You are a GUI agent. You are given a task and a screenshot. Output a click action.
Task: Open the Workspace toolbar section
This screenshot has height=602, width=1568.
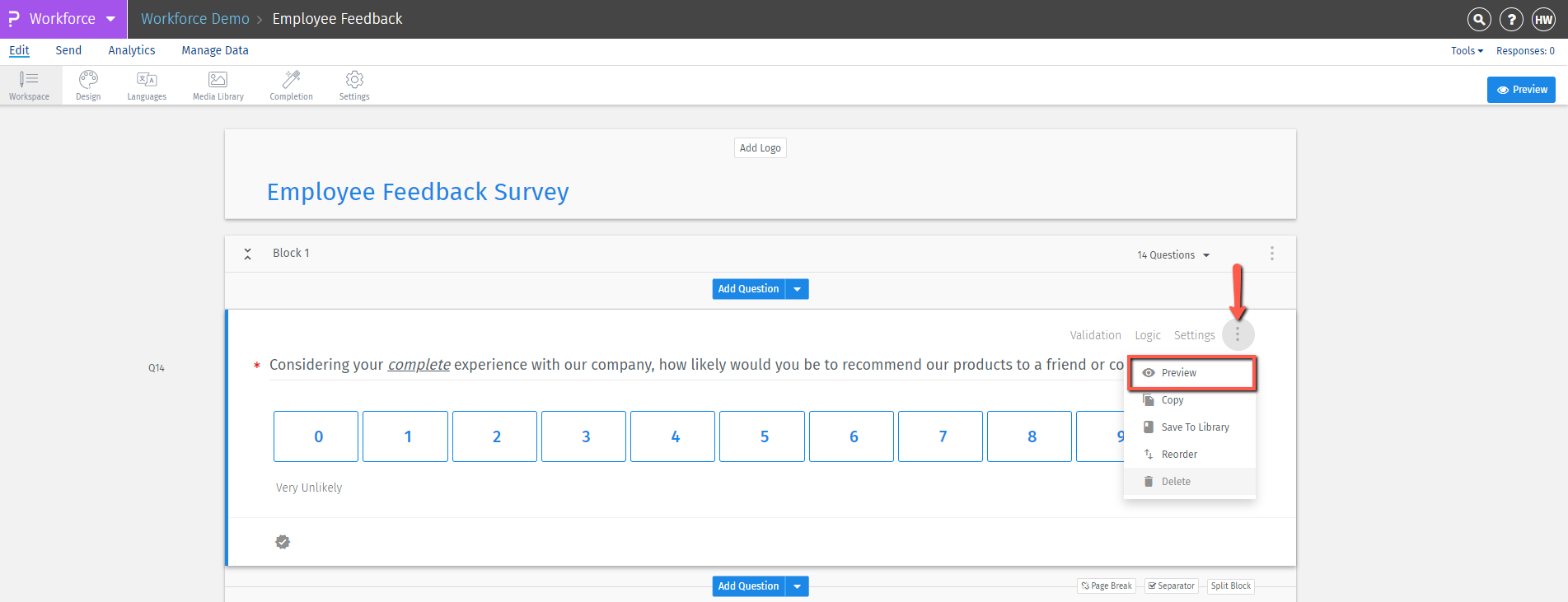coord(29,86)
